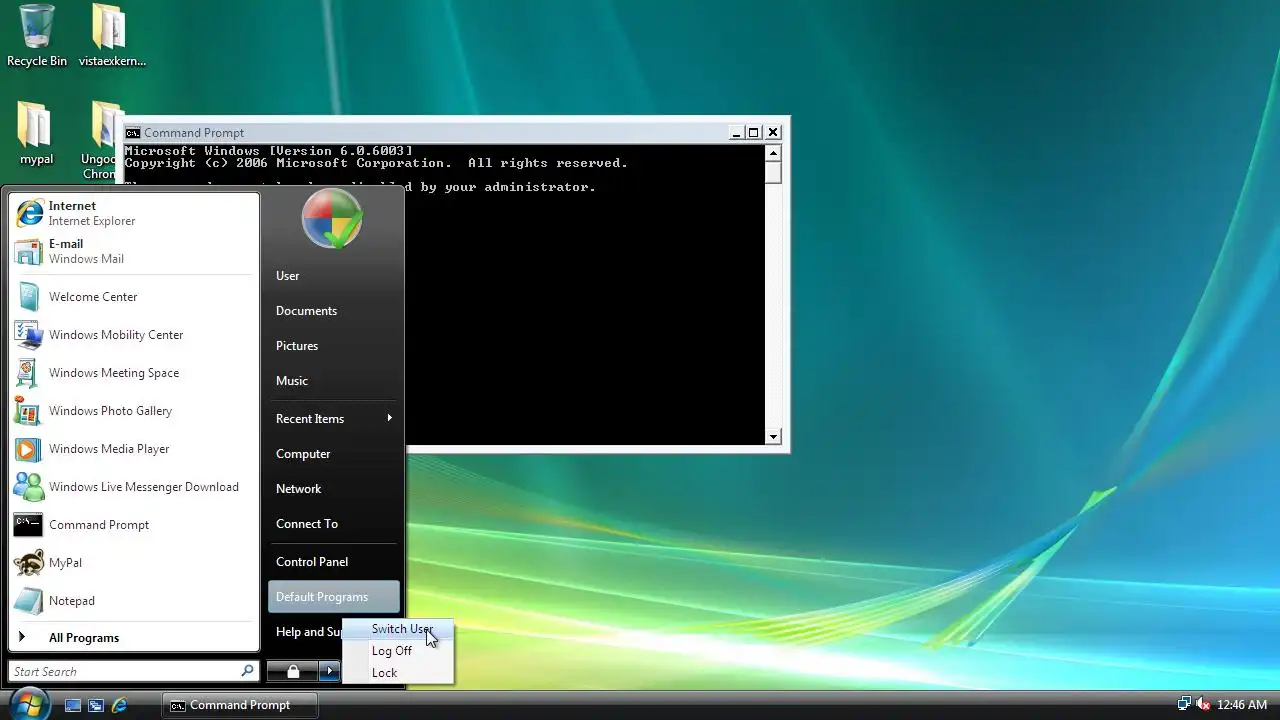The height and width of the screenshot is (720, 1280).
Task: Open the Recycle Bin desktop icon
Action: click(x=37, y=35)
